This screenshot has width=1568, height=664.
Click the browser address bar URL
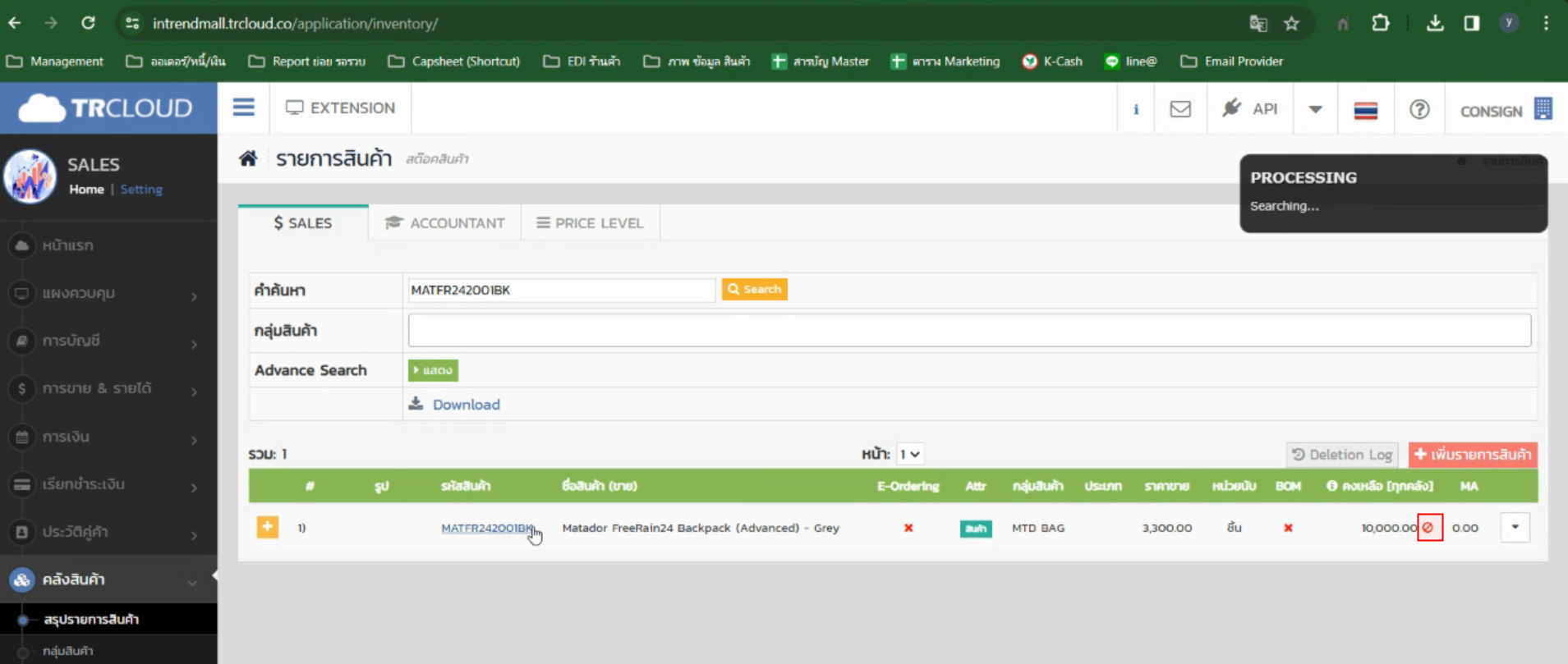(295, 23)
